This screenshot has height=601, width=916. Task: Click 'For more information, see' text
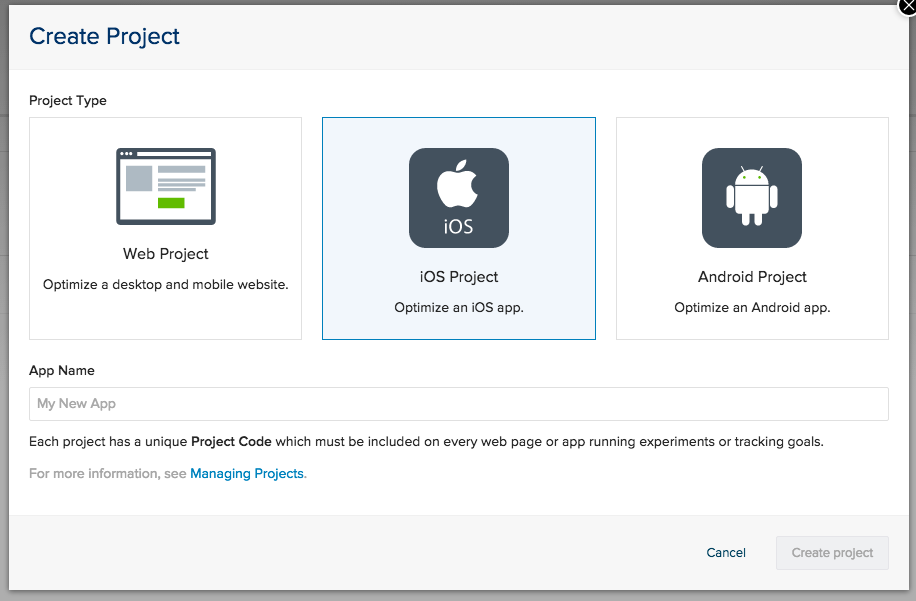pyautogui.click(x=108, y=474)
